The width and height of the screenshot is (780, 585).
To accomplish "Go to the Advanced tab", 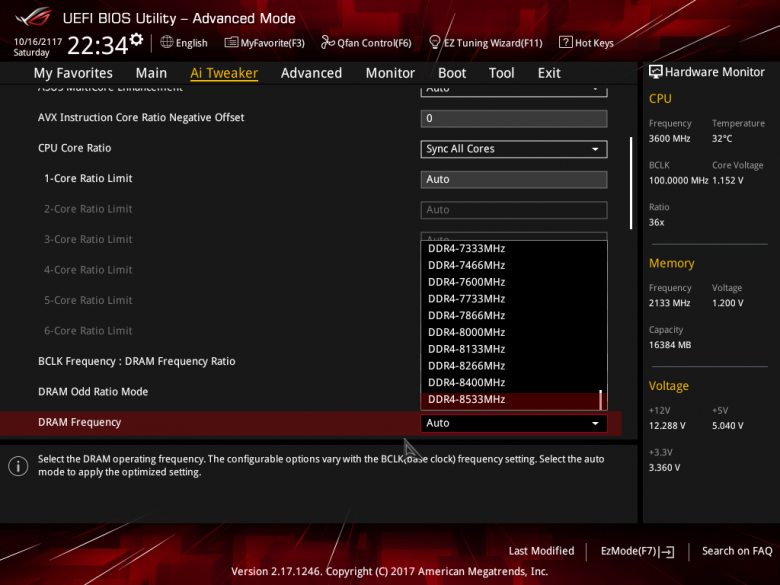I will (311, 73).
